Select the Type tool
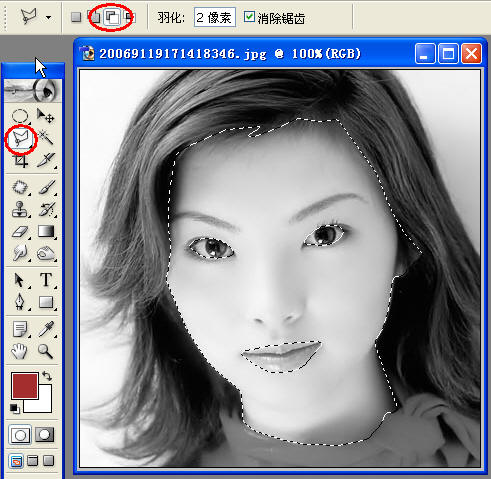Screen dimensions: 491x479 46,279
